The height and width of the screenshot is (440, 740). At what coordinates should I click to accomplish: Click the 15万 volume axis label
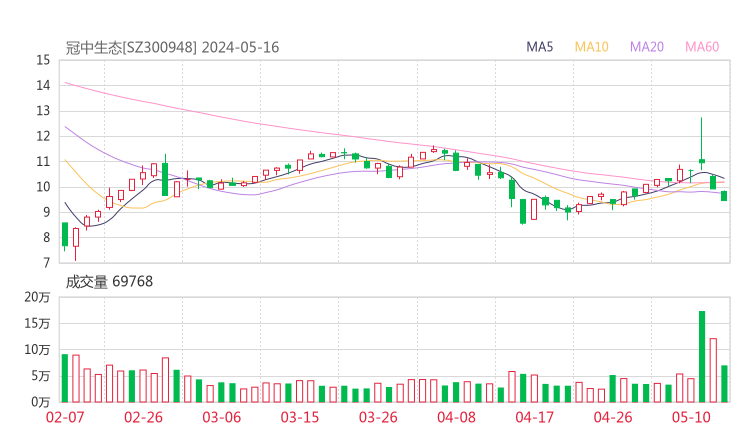[x=37, y=323]
